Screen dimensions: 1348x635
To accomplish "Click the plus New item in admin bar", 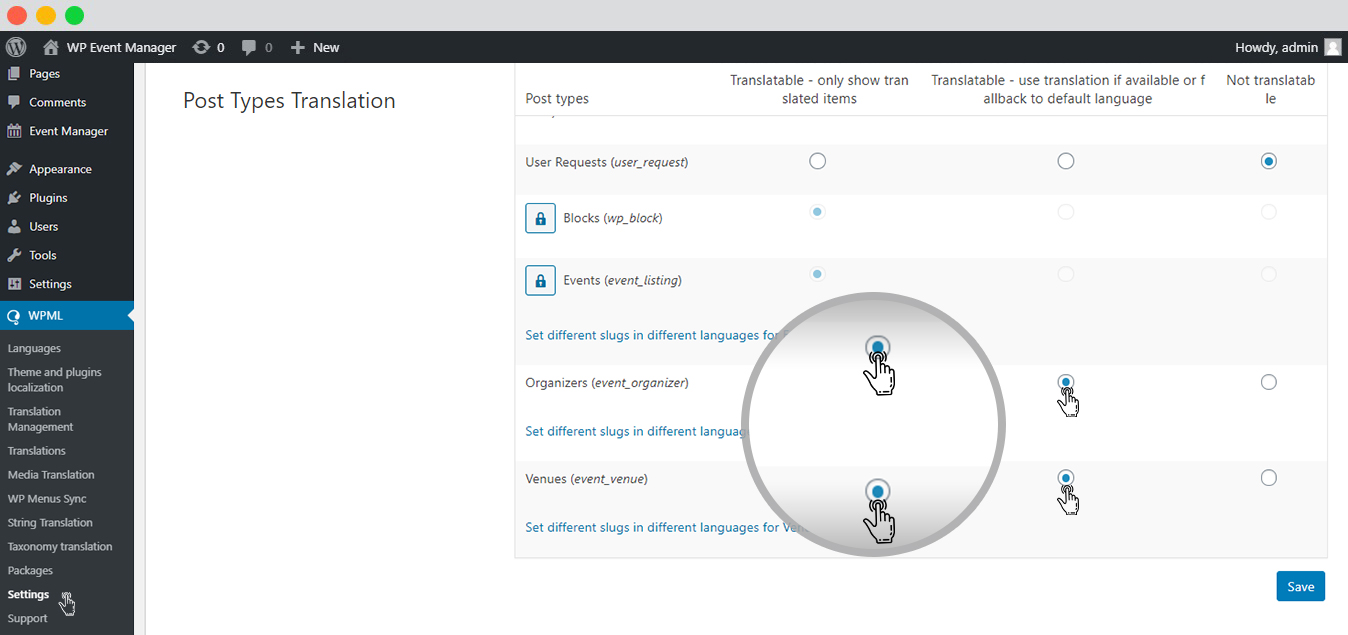I will tap(315, 47).
